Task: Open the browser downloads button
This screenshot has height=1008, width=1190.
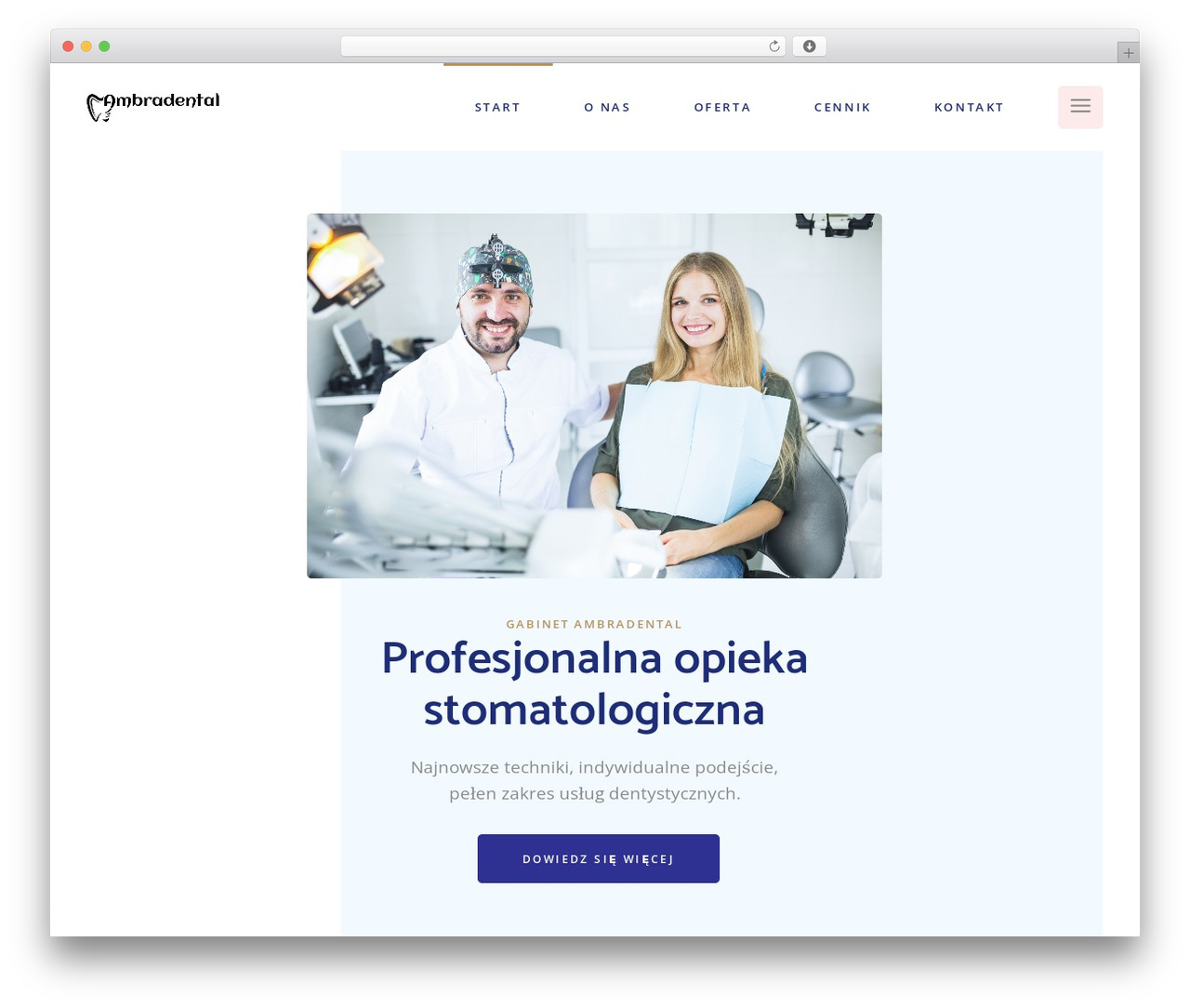Action: (809, 46)
